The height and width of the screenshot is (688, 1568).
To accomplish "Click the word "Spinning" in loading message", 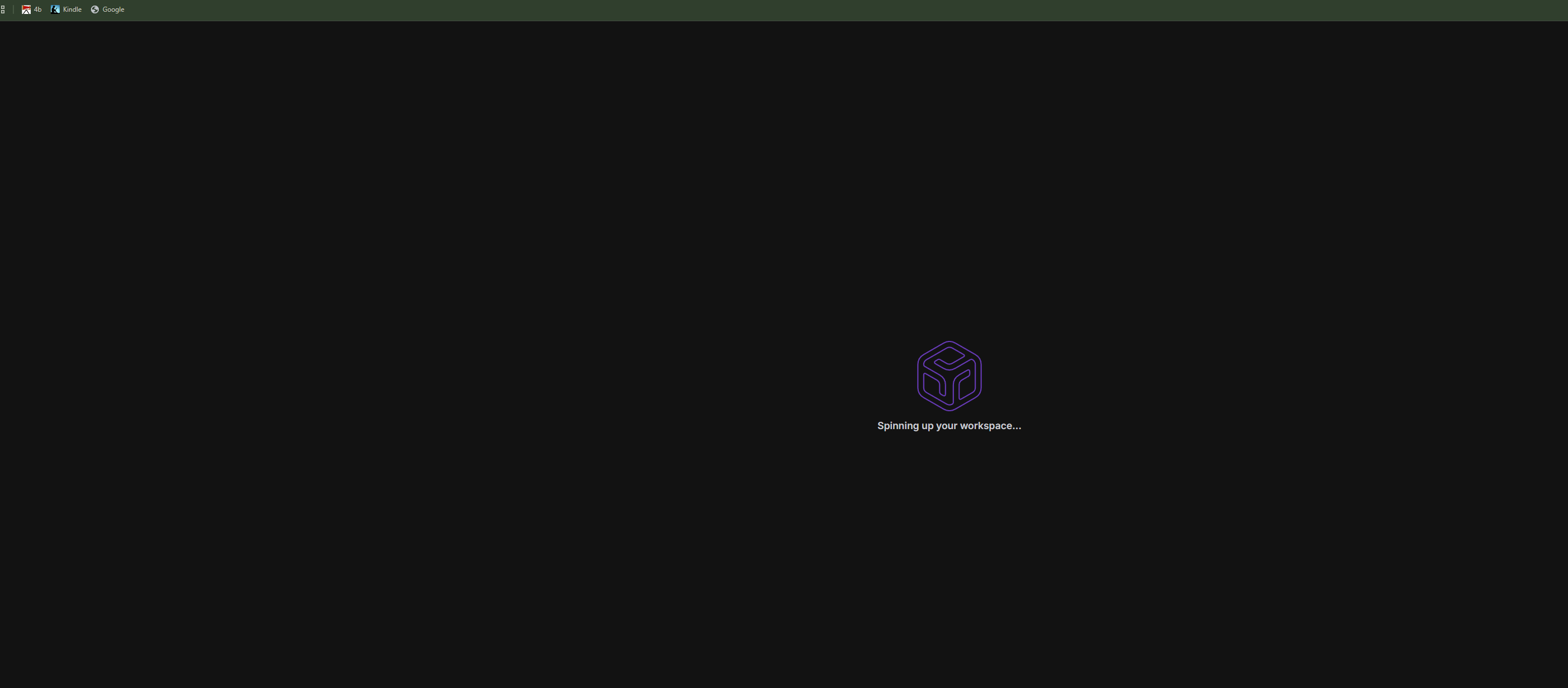I will [898, 426].
